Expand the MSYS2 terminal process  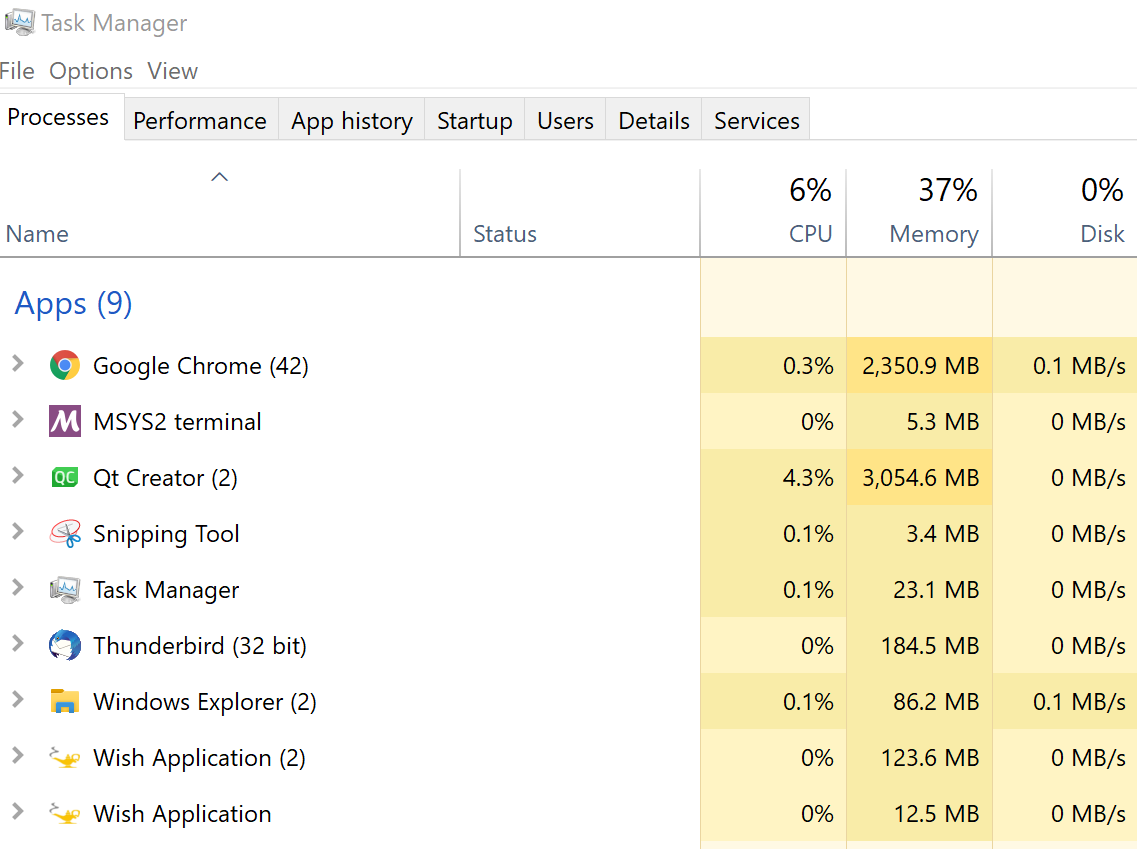tap(18, 420)
